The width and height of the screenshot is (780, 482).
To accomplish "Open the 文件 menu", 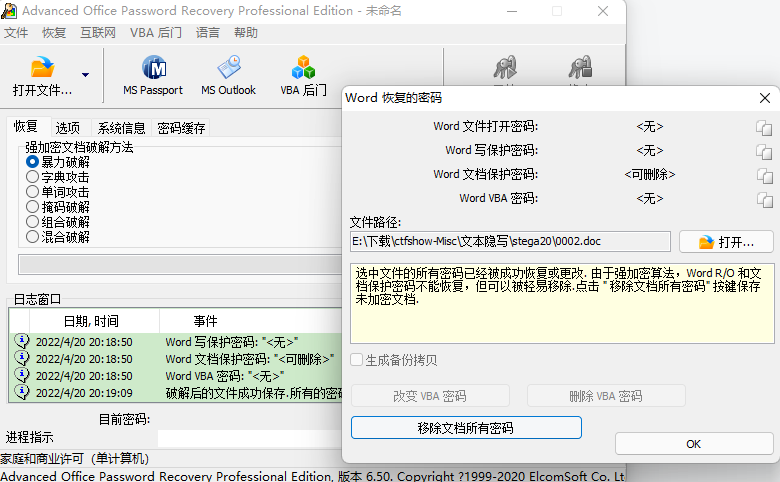I will pos(16,33).
